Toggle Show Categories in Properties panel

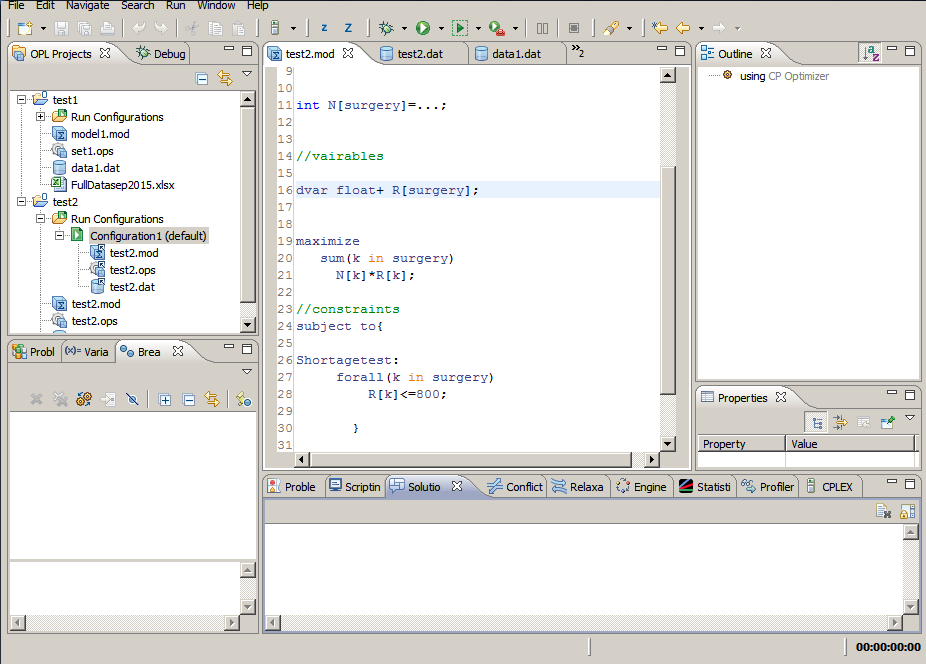click(817, 422)
